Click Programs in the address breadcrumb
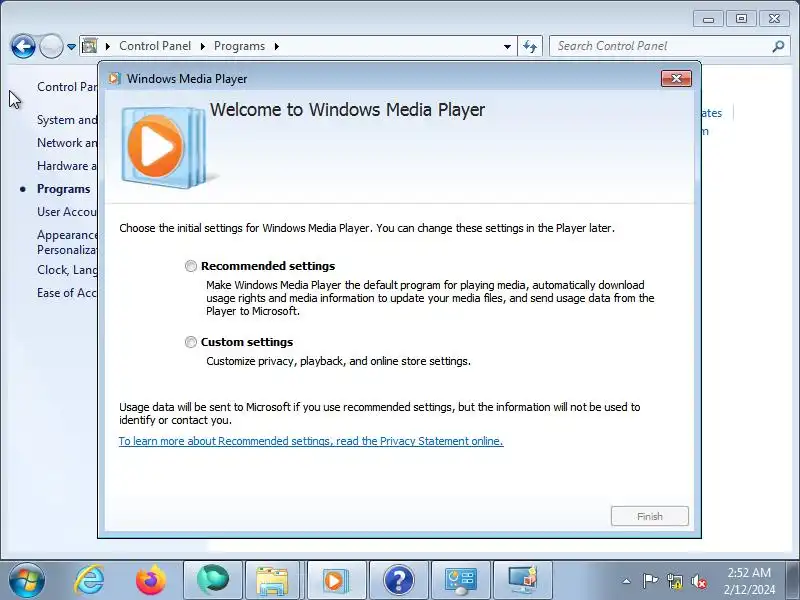Viewport: 800px width, 600px height. point(239,46)
